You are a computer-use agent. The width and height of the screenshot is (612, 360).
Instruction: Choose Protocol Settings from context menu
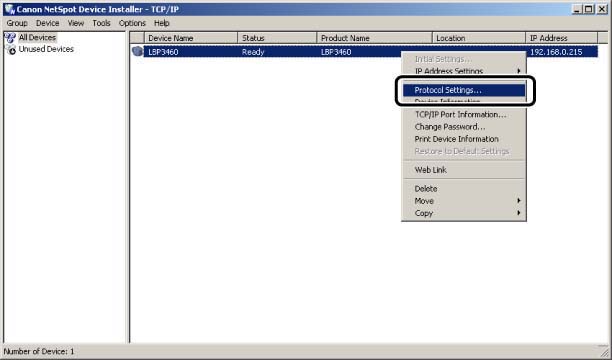tap(464, 90)
